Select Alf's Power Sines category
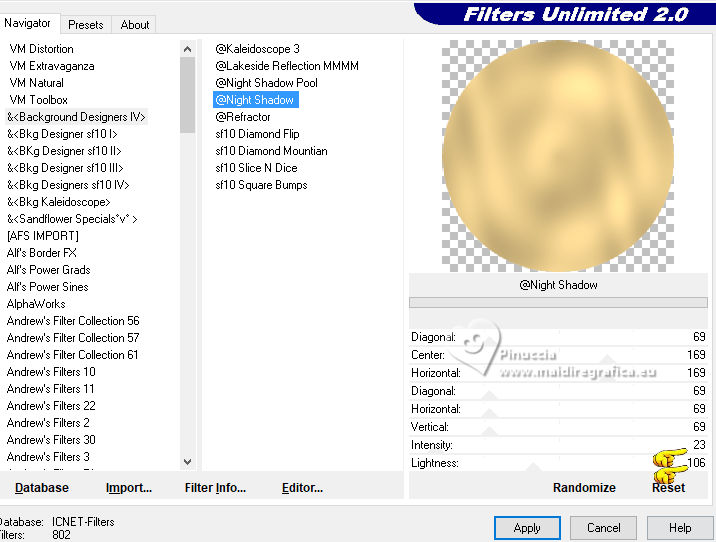 47,287
